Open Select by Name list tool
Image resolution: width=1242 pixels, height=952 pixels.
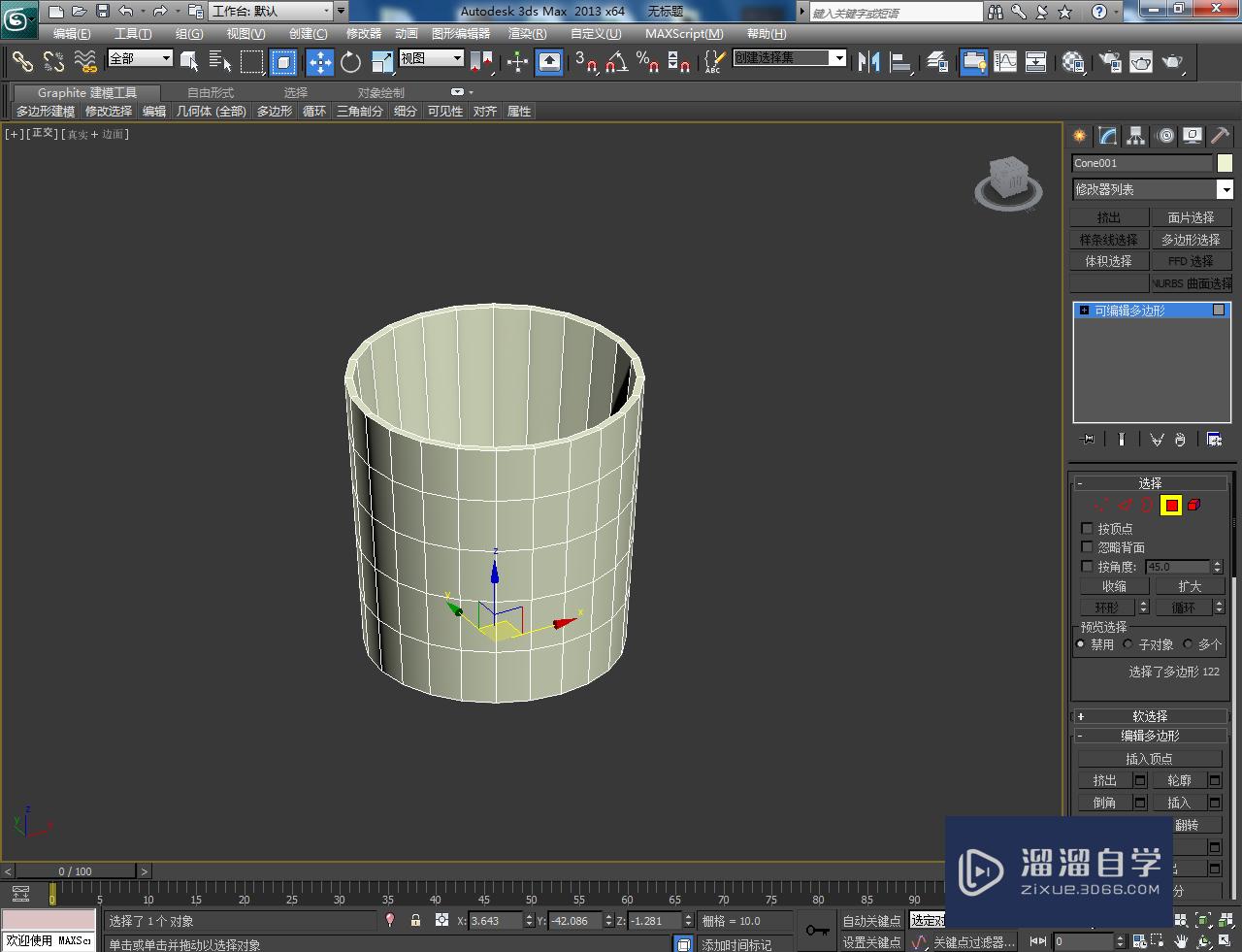click(x=220, y=62)
